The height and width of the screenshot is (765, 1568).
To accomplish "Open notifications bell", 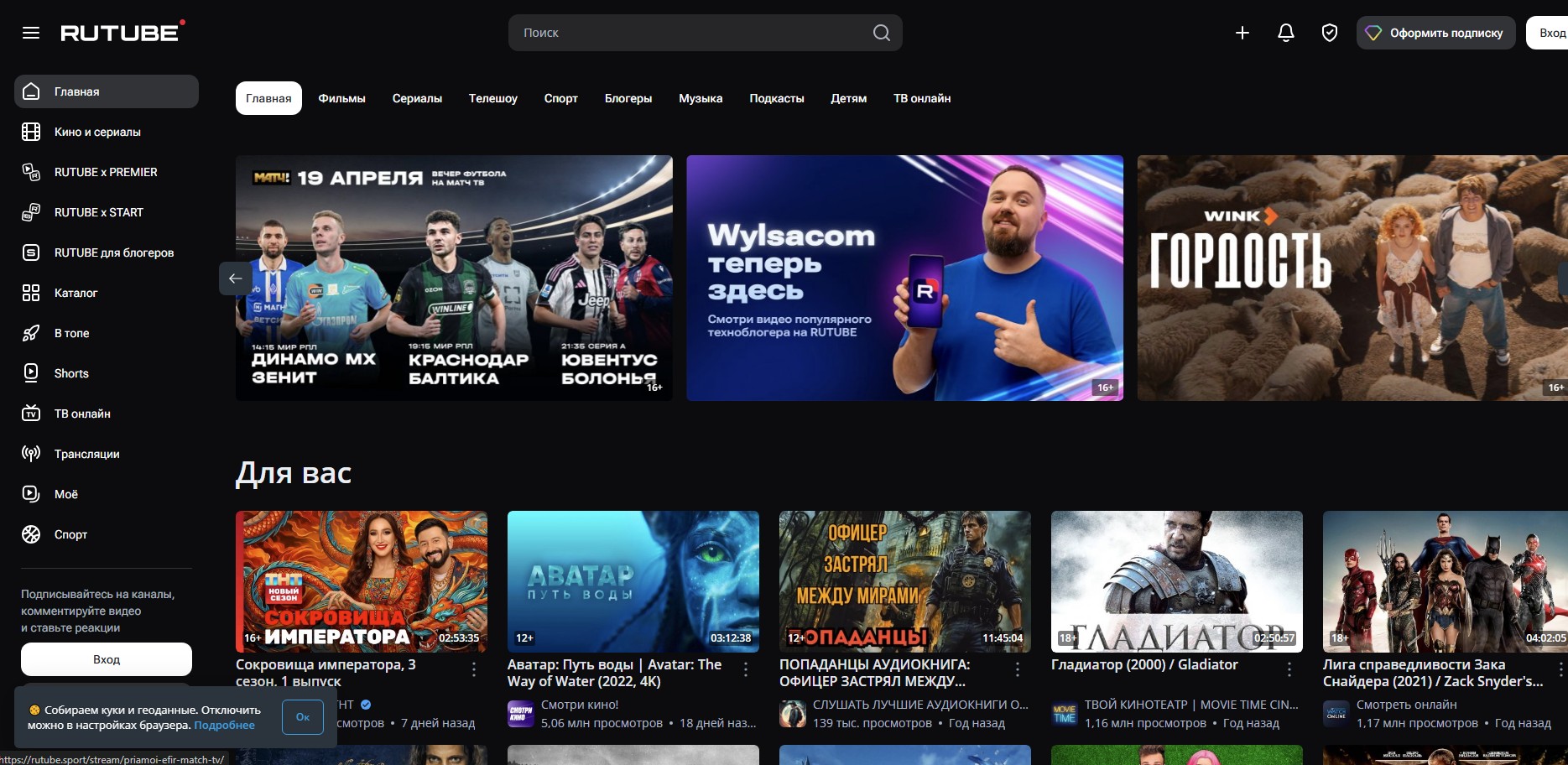I will 1286,33.
